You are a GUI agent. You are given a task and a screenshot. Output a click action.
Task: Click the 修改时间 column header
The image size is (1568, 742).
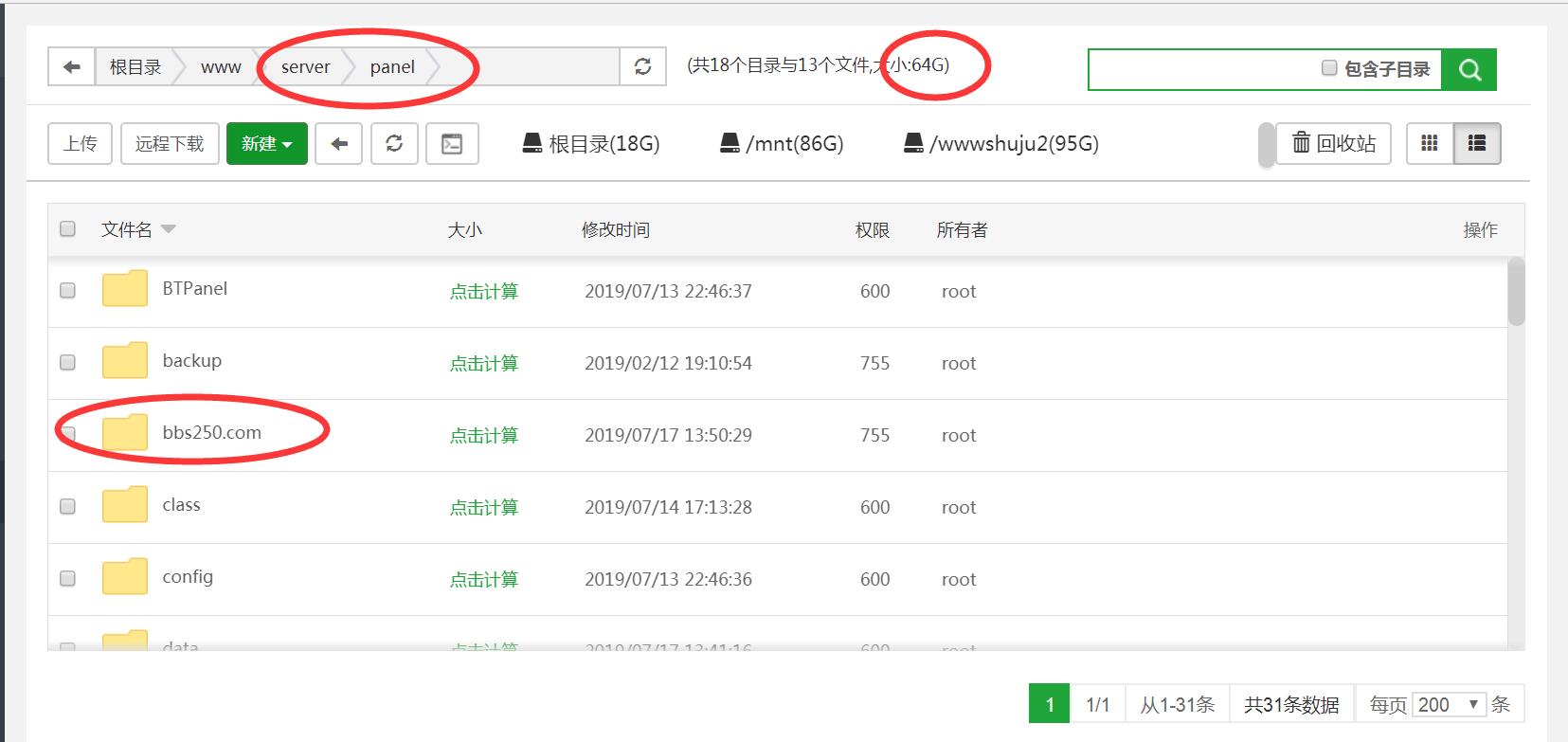tap(616, 230)
